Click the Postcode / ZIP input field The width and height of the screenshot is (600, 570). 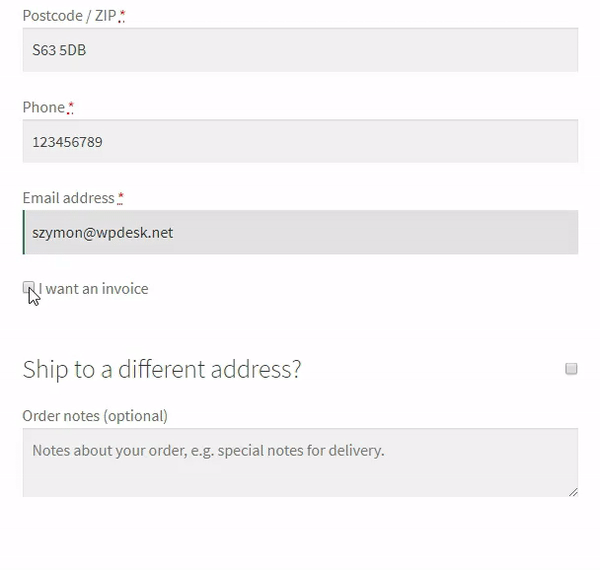[x=300, y=50]
